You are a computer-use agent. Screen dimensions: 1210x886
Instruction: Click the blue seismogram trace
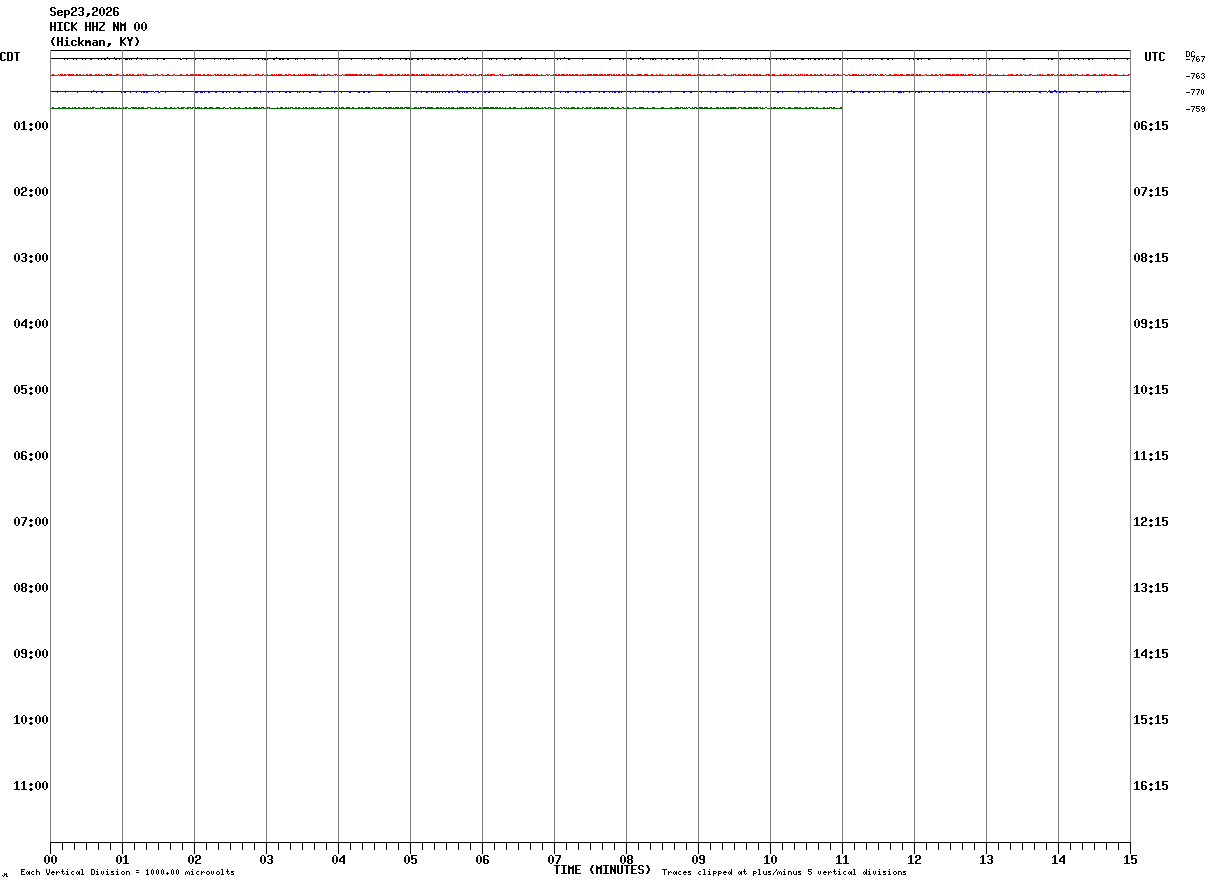(x=590, y=91)
